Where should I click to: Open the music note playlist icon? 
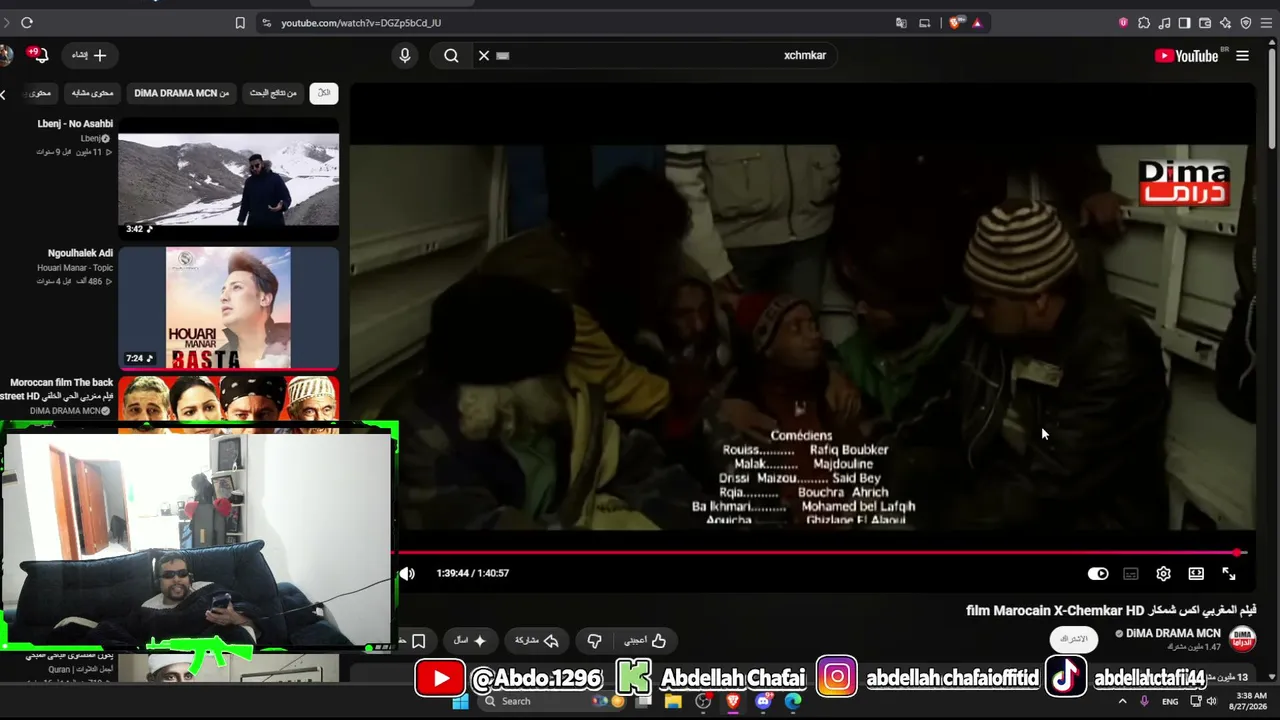1165,23
